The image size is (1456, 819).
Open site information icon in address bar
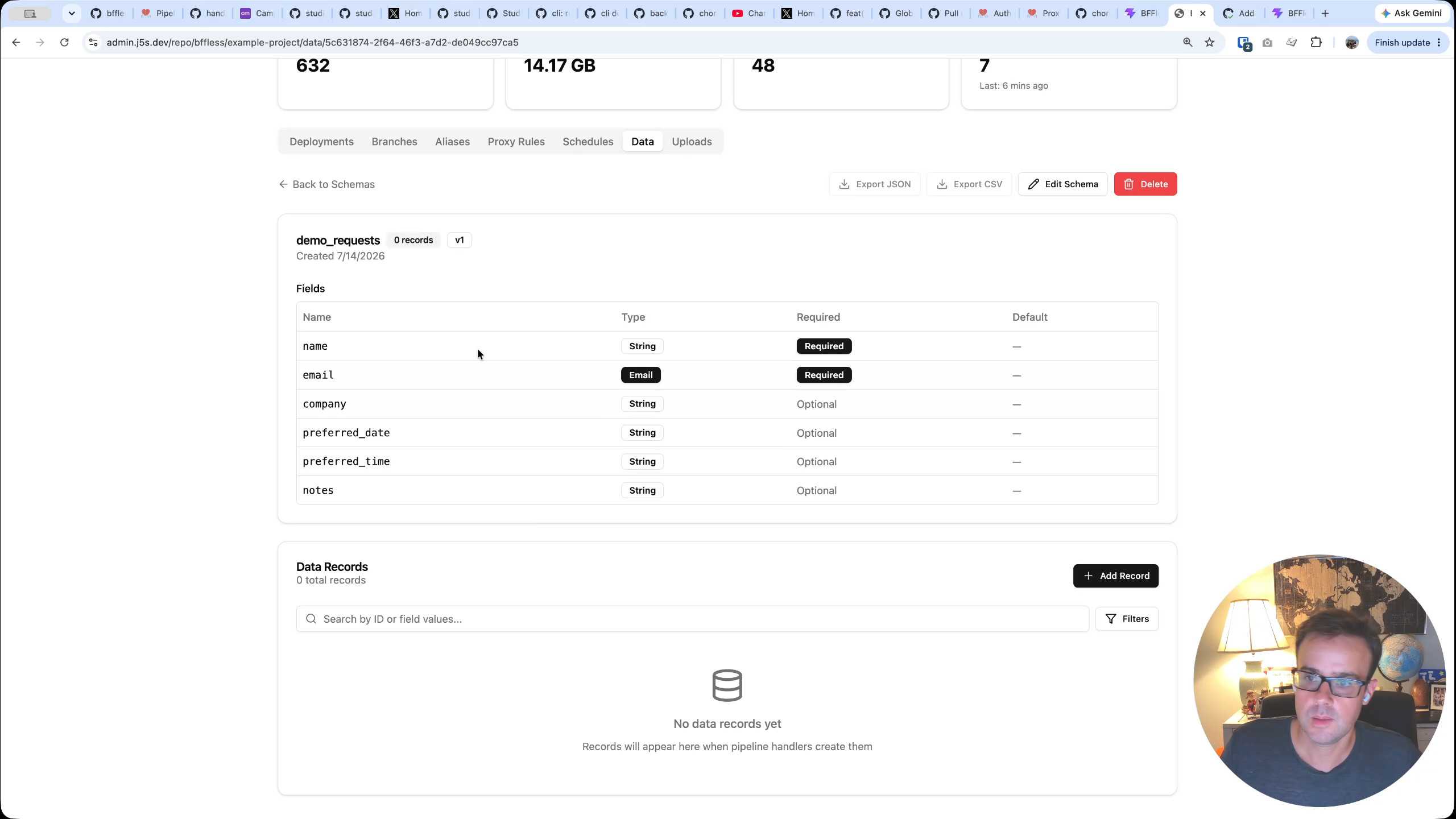click(93, 42)
